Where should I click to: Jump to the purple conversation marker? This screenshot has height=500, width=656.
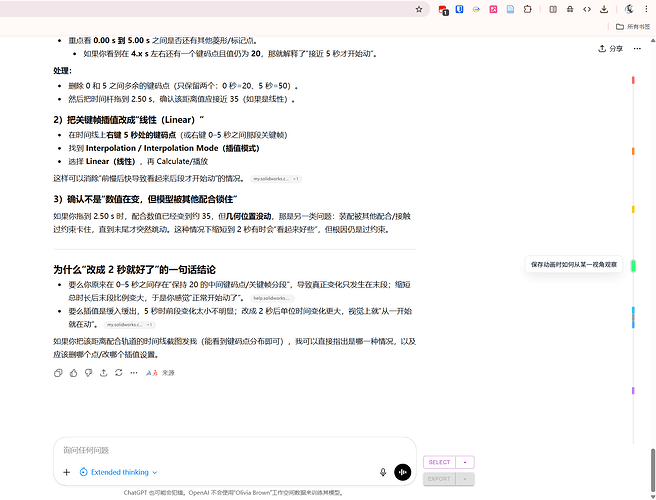(633, 390)
